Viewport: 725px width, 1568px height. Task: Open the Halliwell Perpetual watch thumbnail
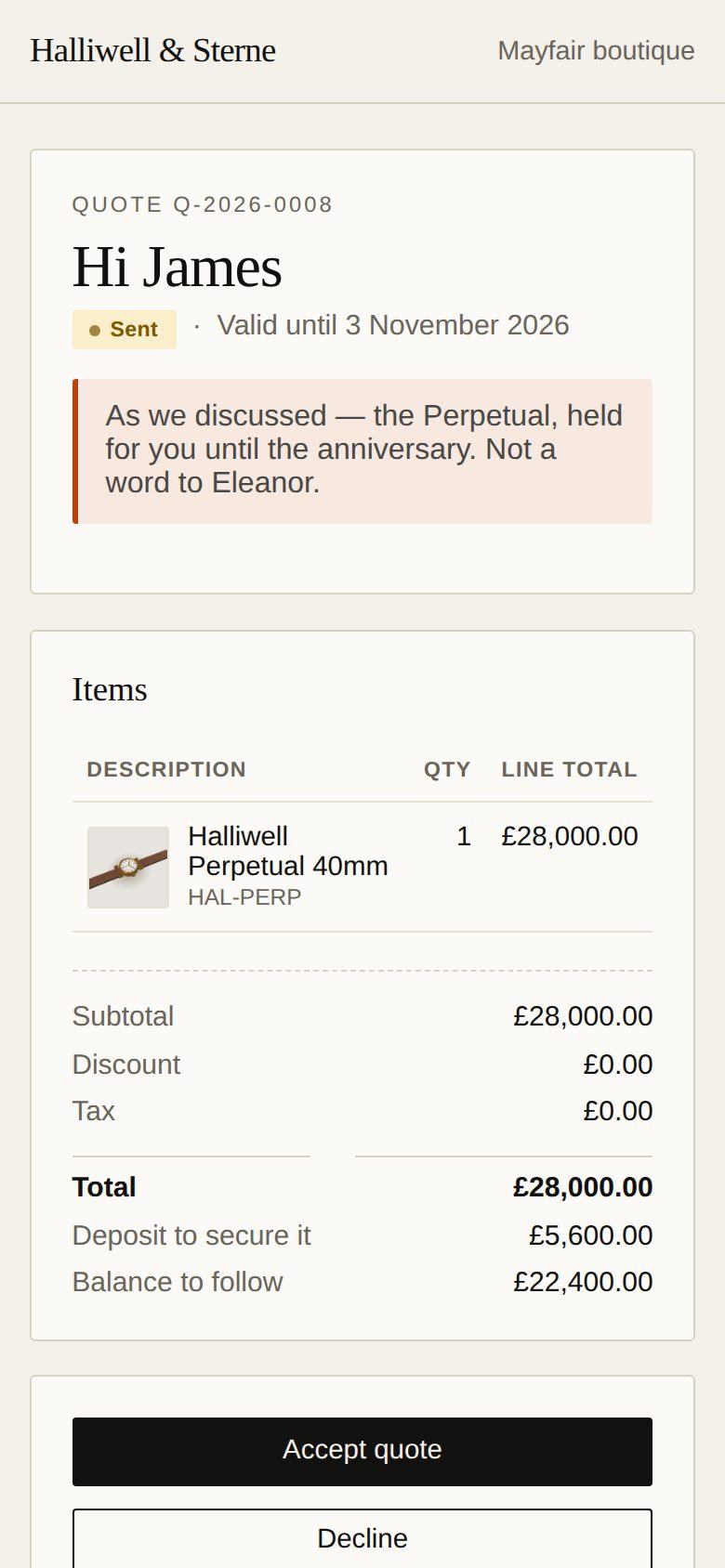click(128, 868)
